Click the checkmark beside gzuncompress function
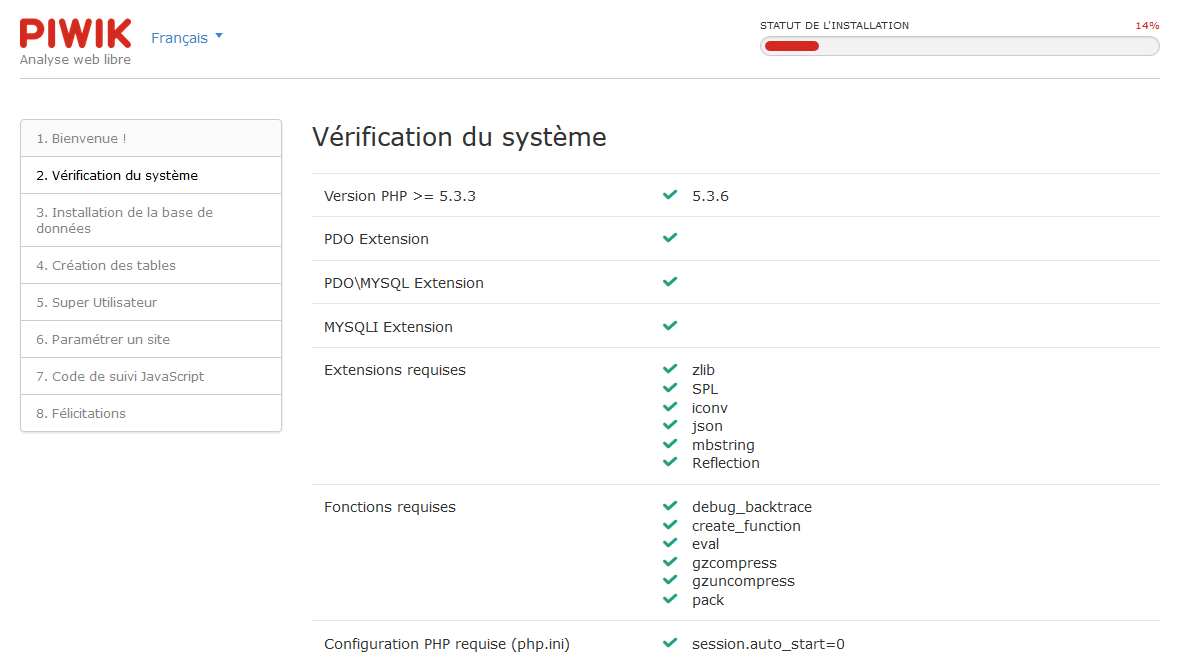The image size is (1187, 663). point(670,581)
